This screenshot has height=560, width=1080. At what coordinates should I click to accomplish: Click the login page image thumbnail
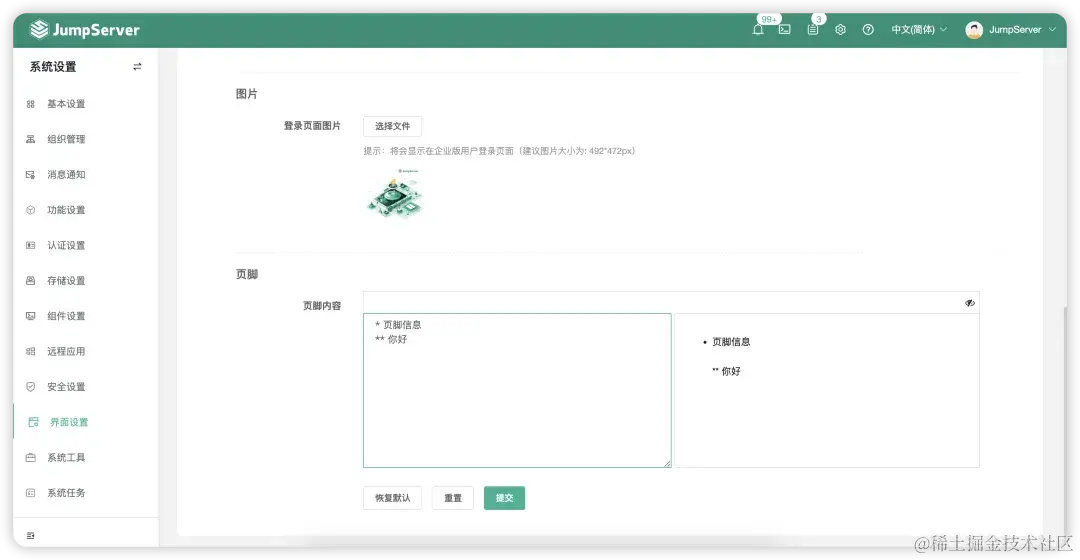(x=395, y=194)
